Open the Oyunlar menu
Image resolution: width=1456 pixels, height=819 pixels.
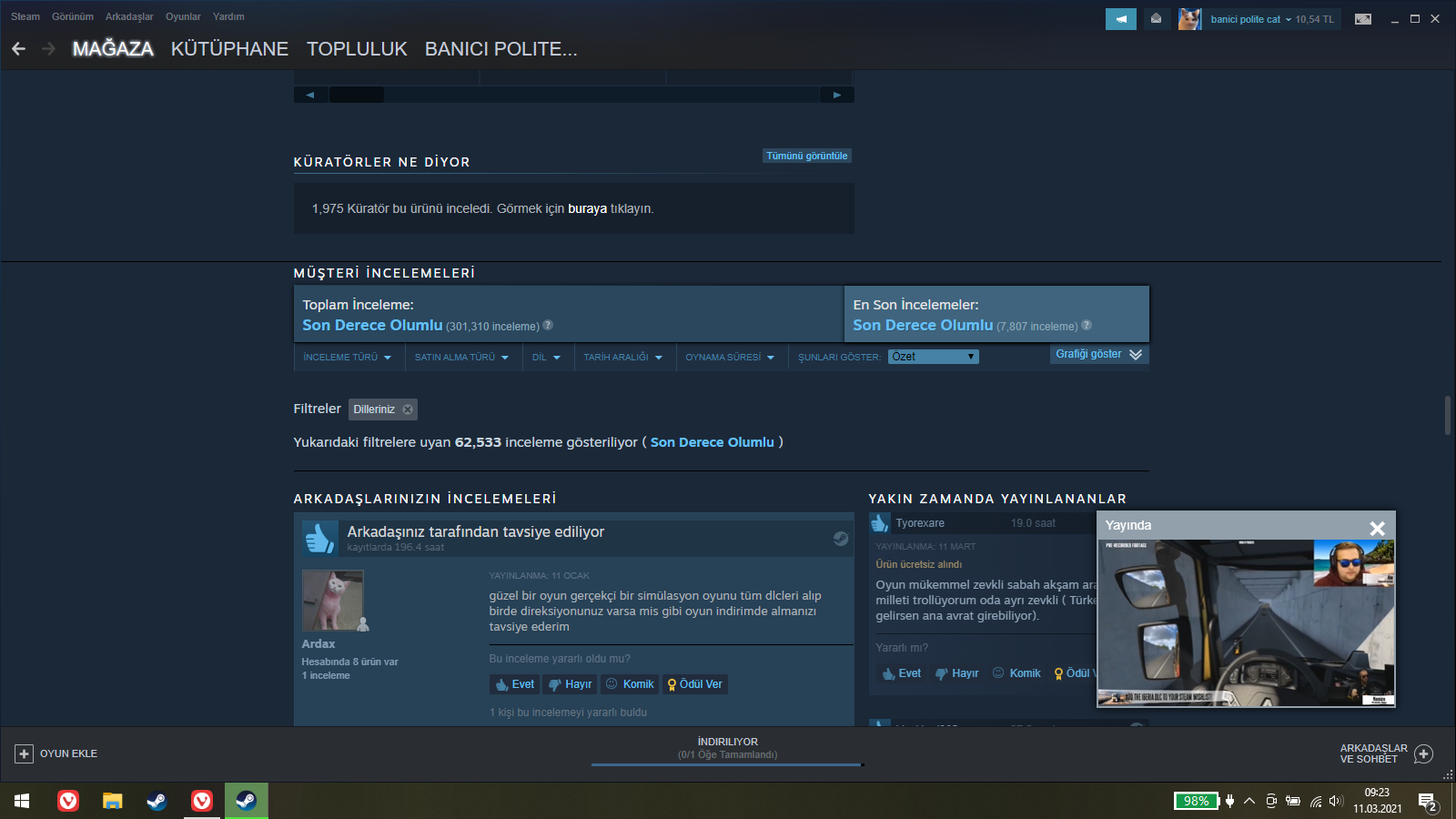point(183,16)
